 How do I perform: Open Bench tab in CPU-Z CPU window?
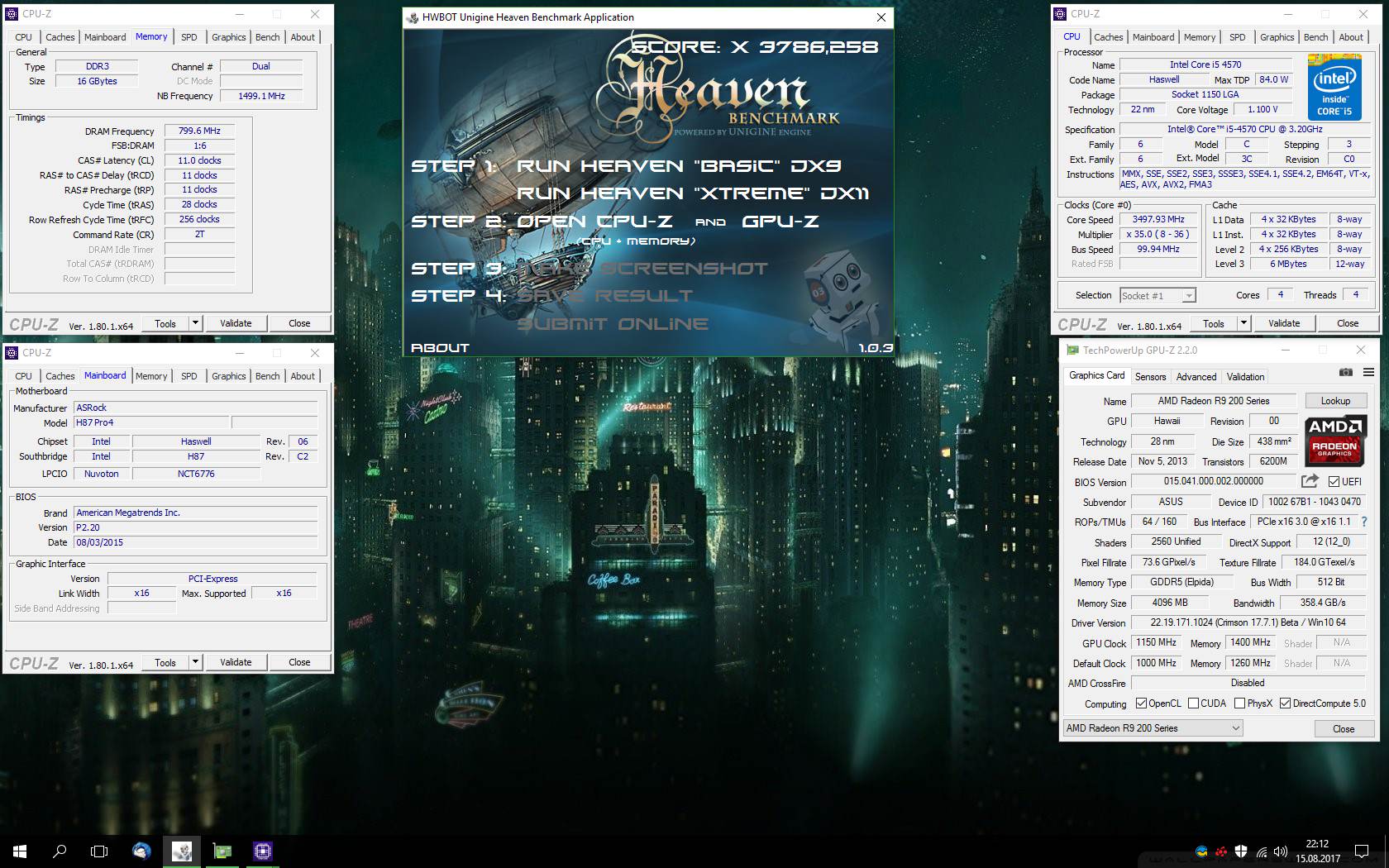[x=1315, y=37]
